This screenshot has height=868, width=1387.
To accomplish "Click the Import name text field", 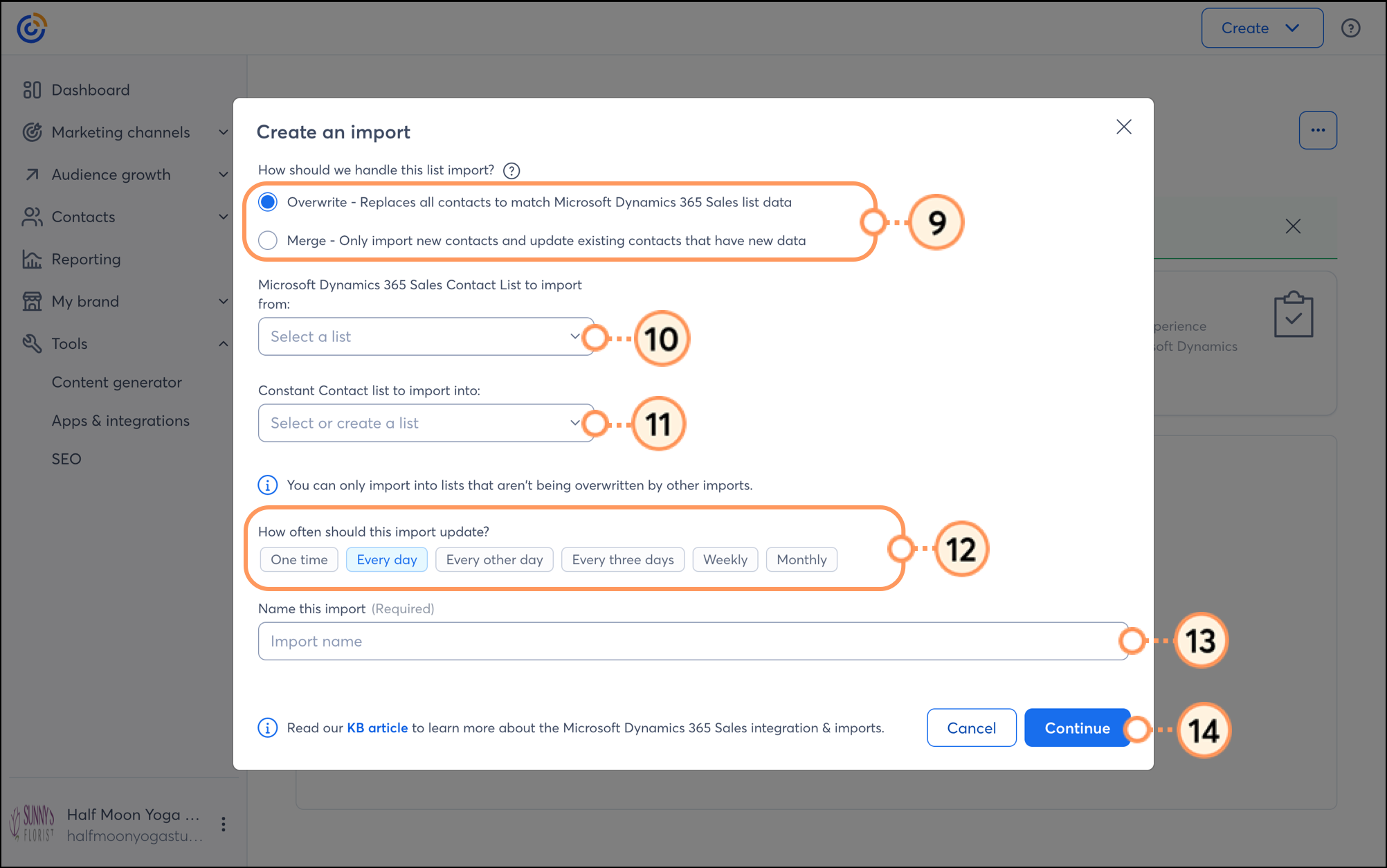I will tap(693, 641).
